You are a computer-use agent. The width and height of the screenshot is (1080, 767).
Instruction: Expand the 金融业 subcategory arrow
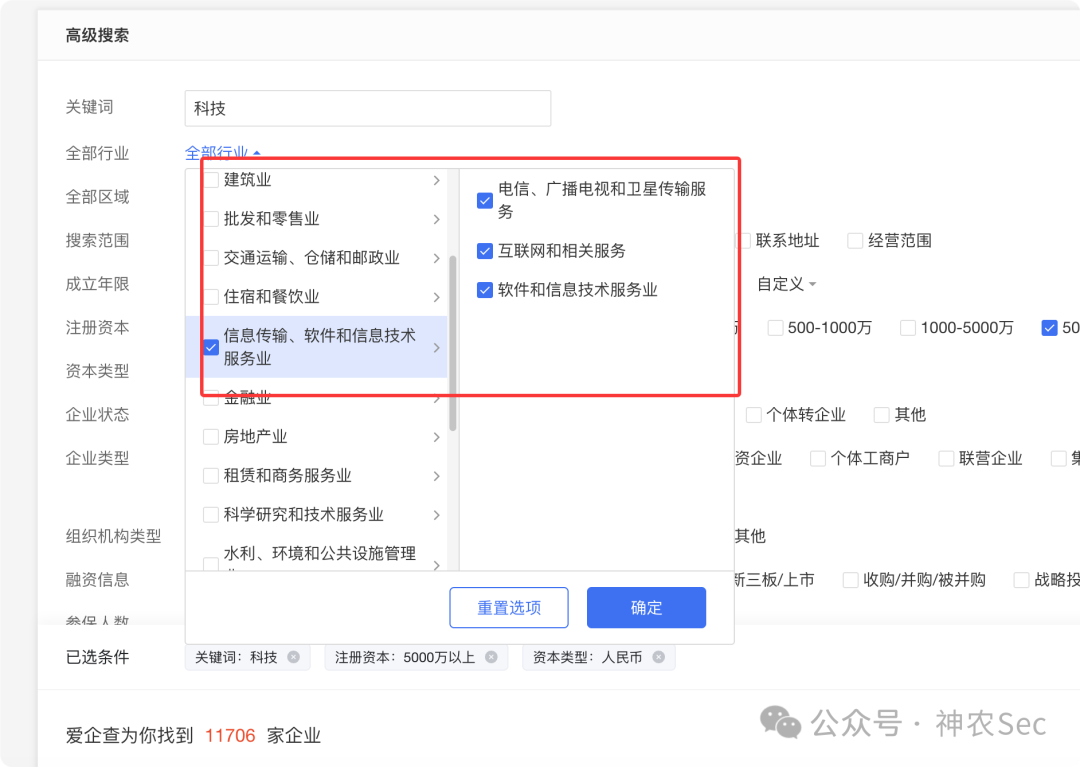point(436,397)
